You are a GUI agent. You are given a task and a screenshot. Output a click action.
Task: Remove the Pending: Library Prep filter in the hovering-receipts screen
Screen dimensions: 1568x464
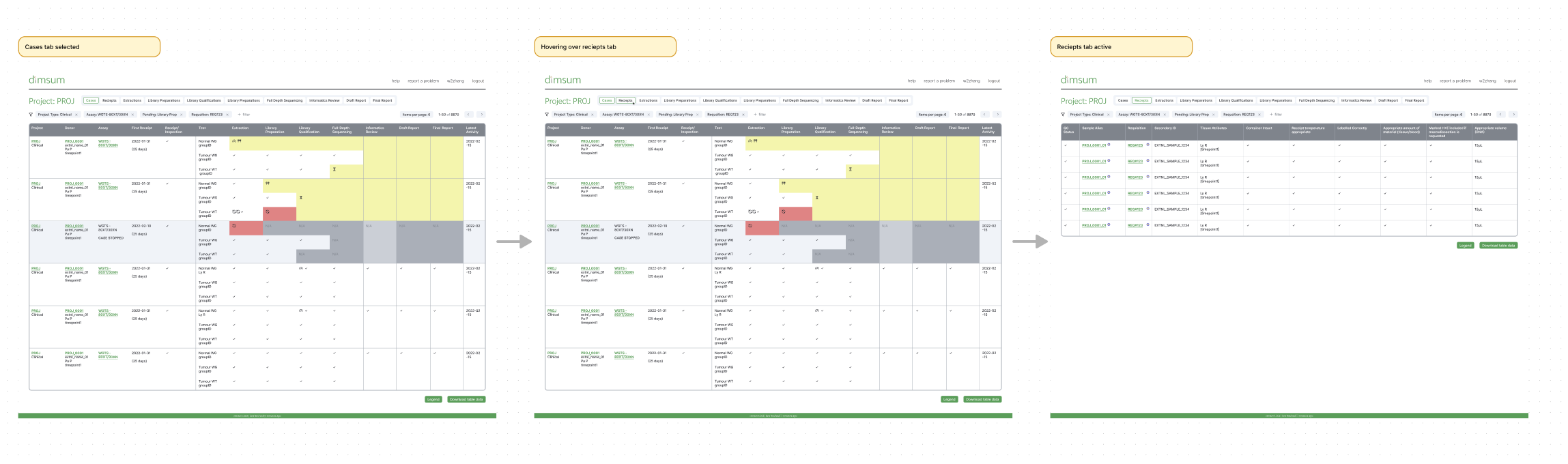click(698, 115)
